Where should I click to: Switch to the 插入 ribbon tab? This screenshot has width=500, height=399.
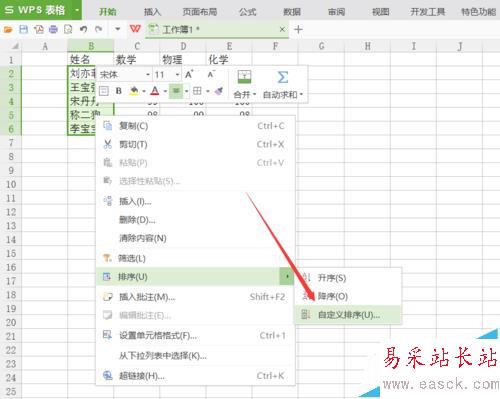point(152,12)
